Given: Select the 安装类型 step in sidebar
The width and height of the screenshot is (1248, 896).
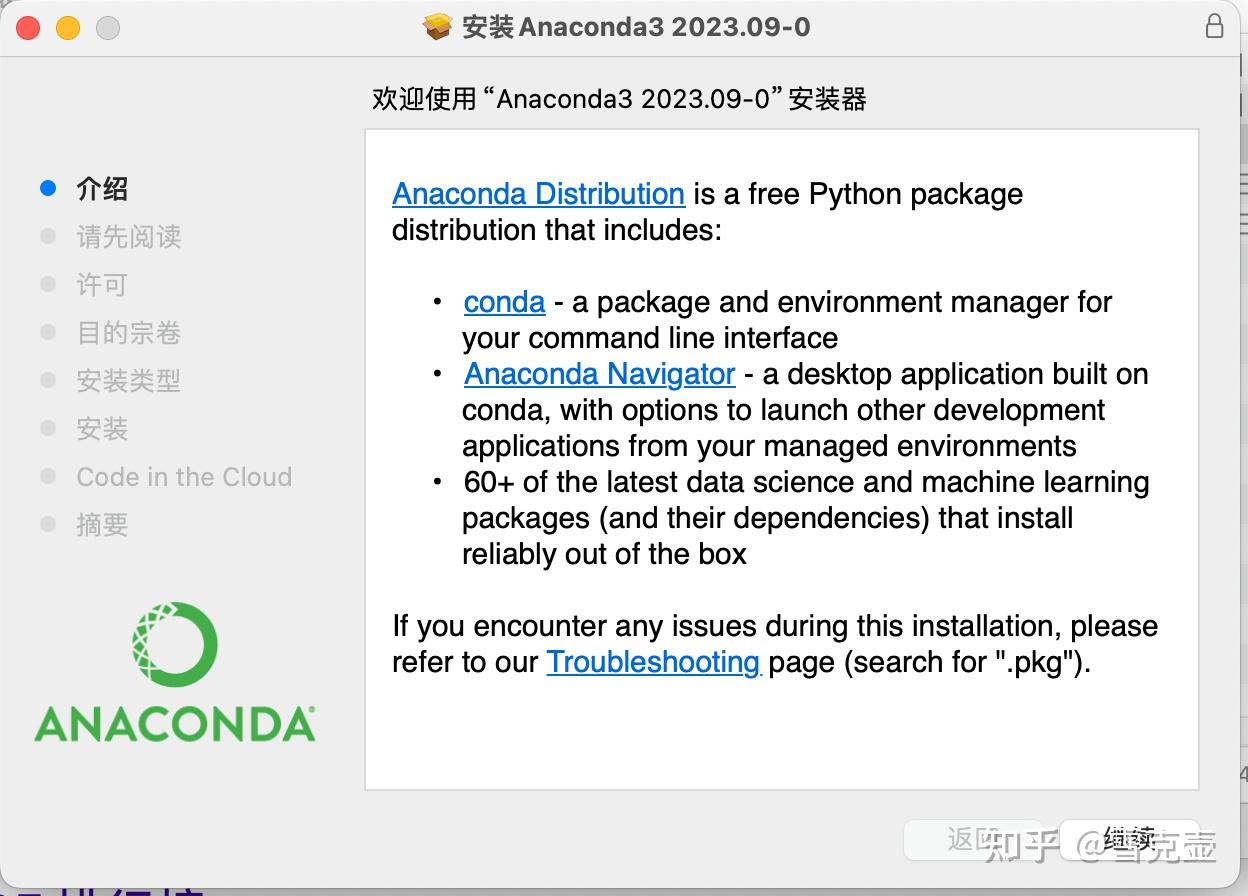Looking at the screenshot, I should 128,380.
